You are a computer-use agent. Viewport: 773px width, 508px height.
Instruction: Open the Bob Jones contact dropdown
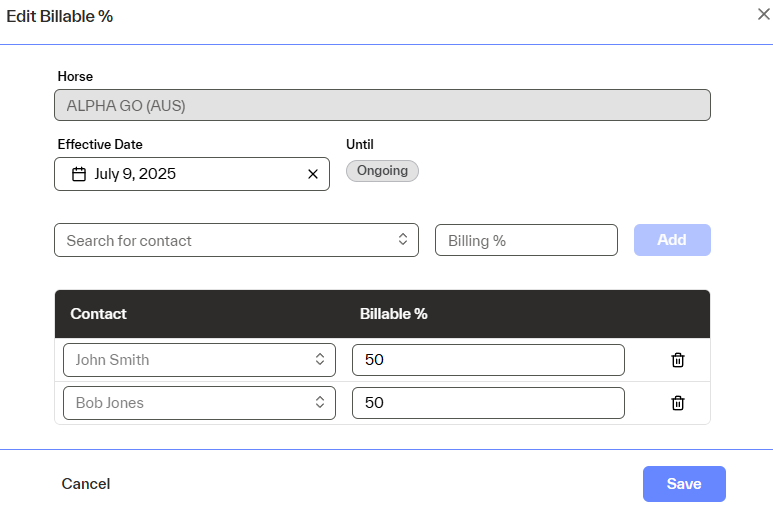(319, 403)
